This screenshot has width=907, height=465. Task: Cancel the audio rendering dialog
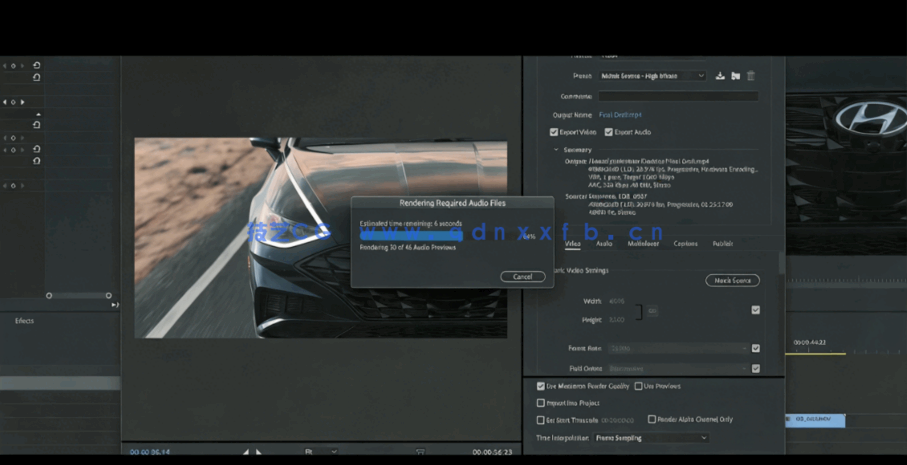click(523, 276)
